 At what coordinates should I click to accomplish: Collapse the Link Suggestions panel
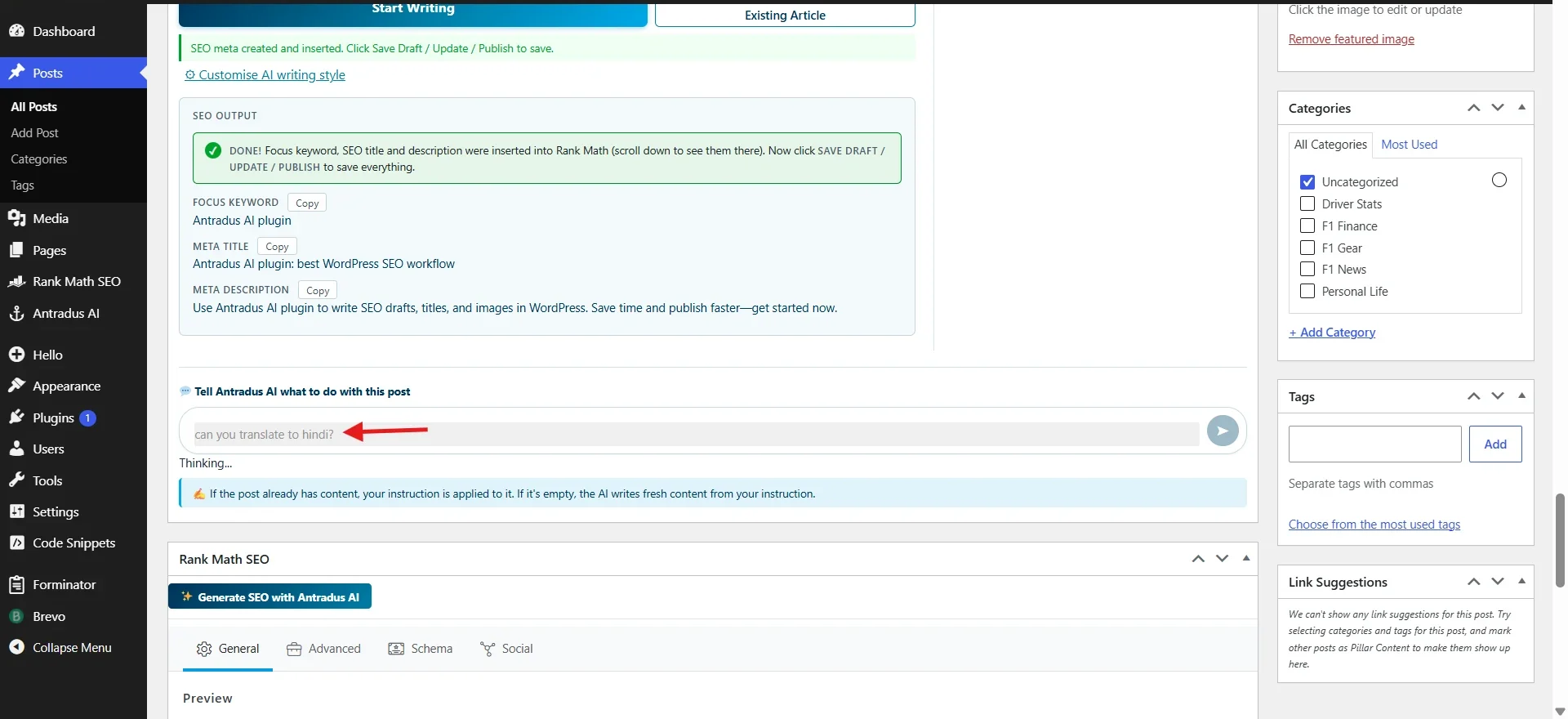(1521, 581)
